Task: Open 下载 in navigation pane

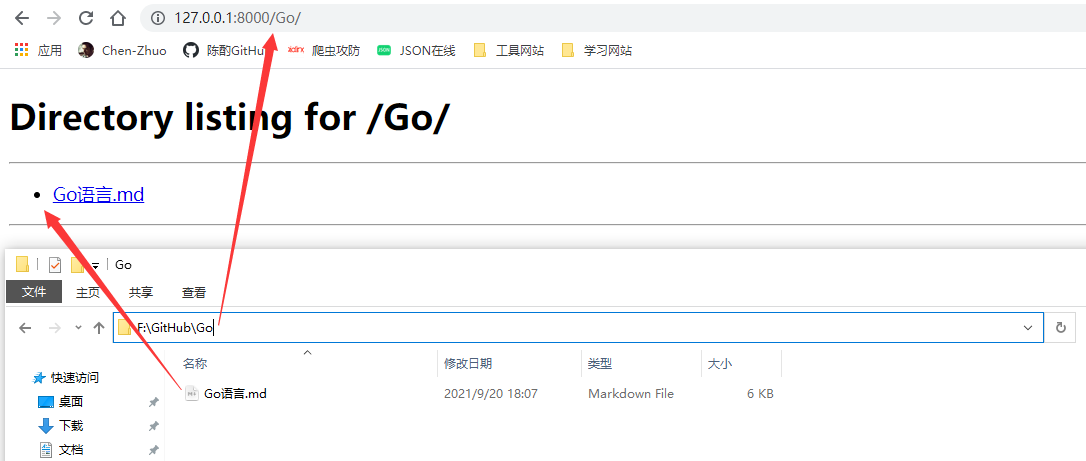Action: (60, 426)
